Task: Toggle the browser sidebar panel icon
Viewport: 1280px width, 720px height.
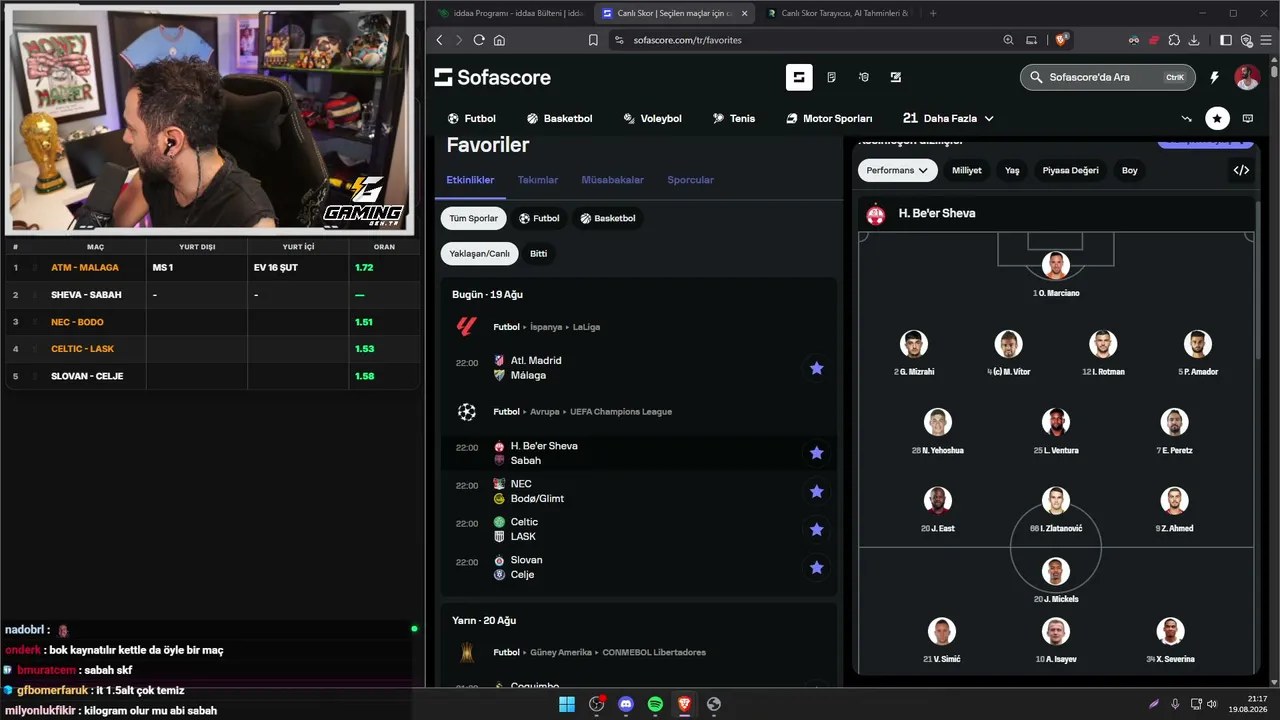Action: (x=1226, y=40)
